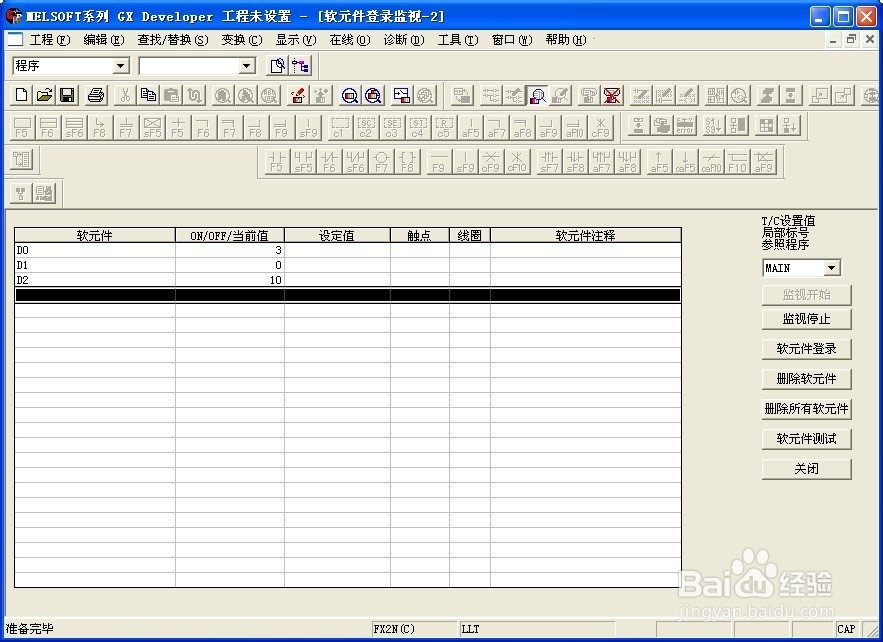Click the F5 open contact ladder icon
883x642 pixels.
[277, 162]
